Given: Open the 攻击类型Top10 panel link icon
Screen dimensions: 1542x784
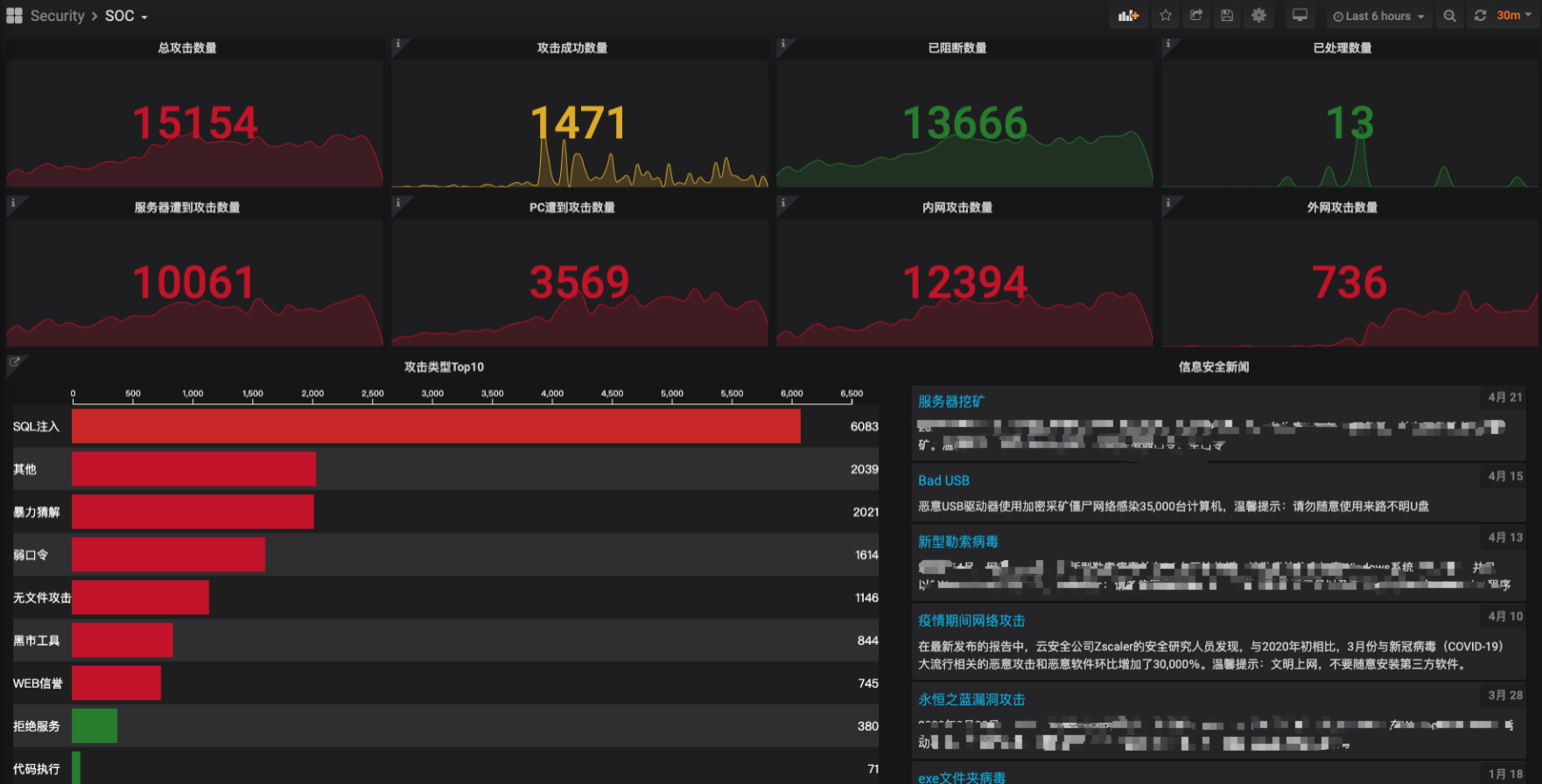Looking at the screenshot, I should [x=14, y=362].
